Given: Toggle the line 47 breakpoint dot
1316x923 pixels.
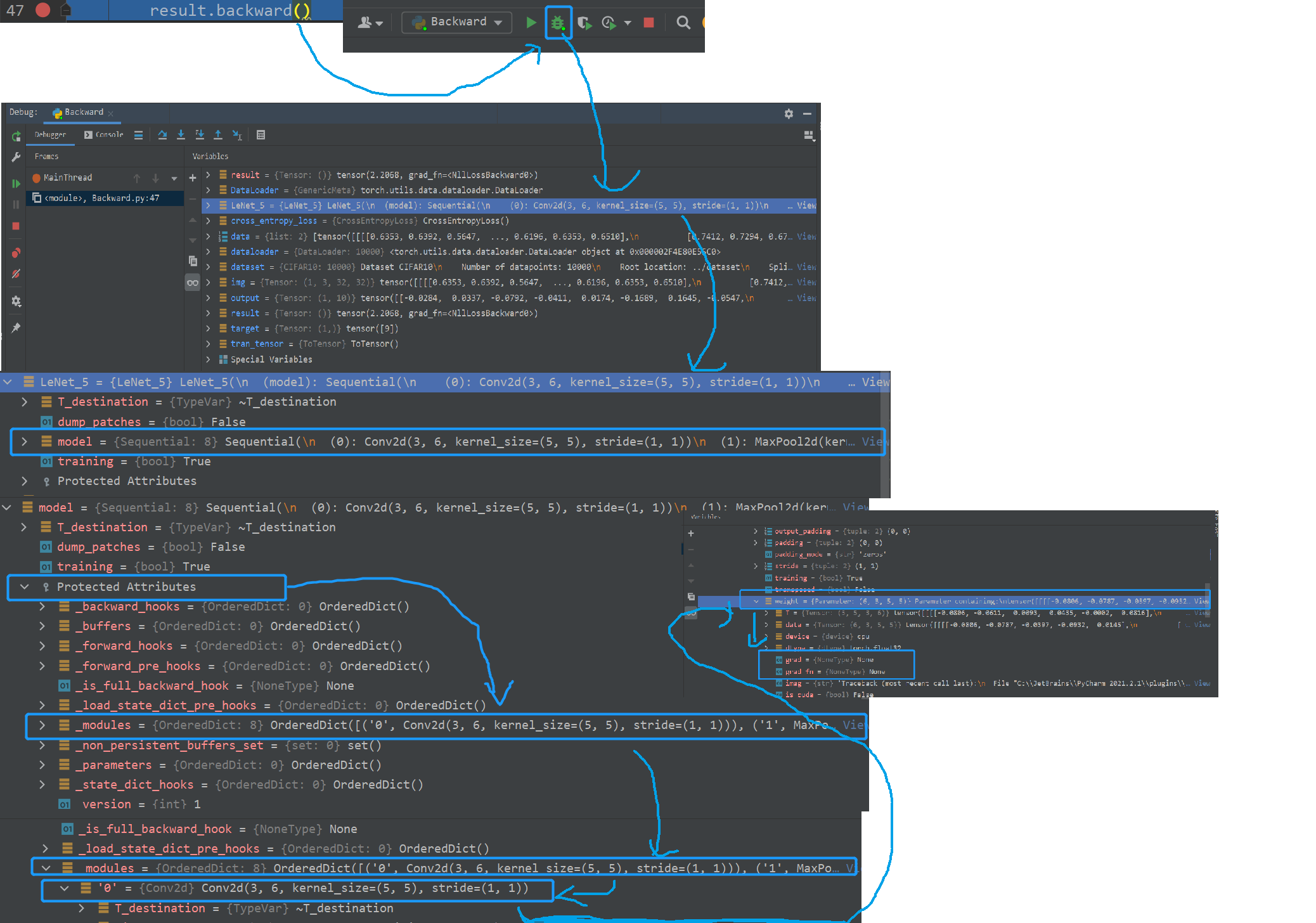Looking at the screenshot, I should [x=42, y=10].
